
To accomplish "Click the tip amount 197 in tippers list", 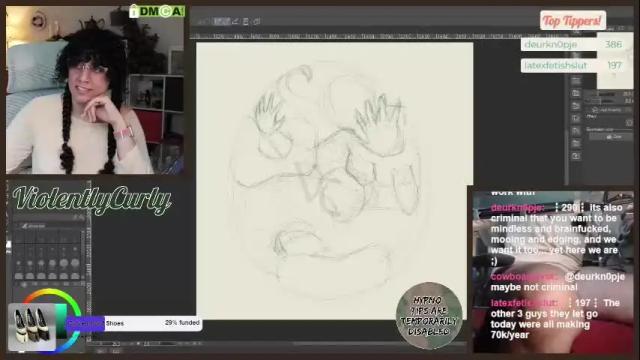I will pos(614,65).
